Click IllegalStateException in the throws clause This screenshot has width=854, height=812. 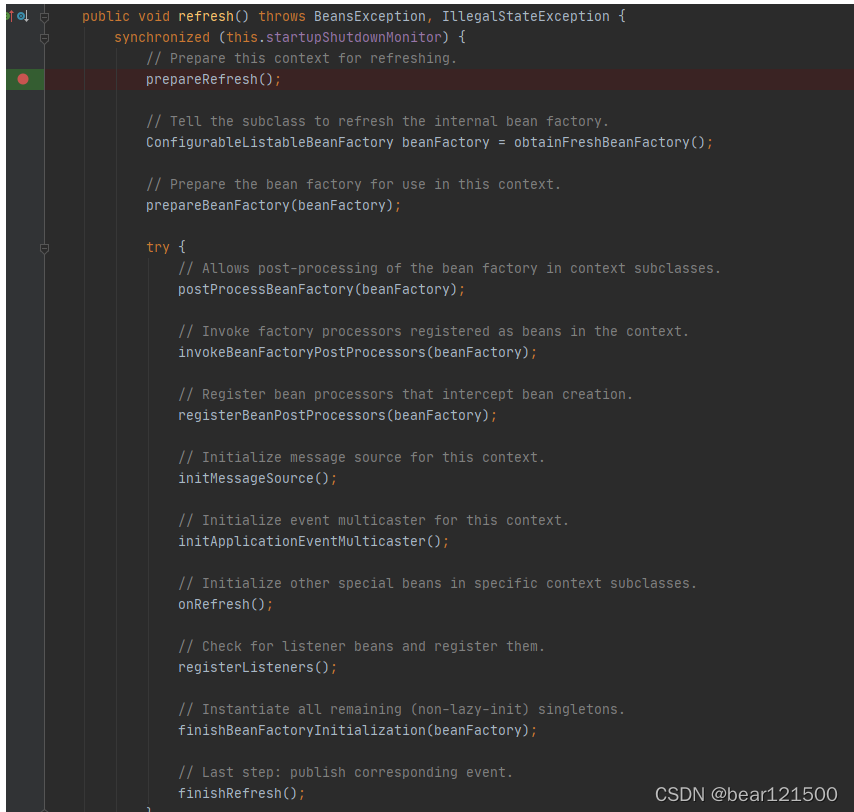[526, 16]
